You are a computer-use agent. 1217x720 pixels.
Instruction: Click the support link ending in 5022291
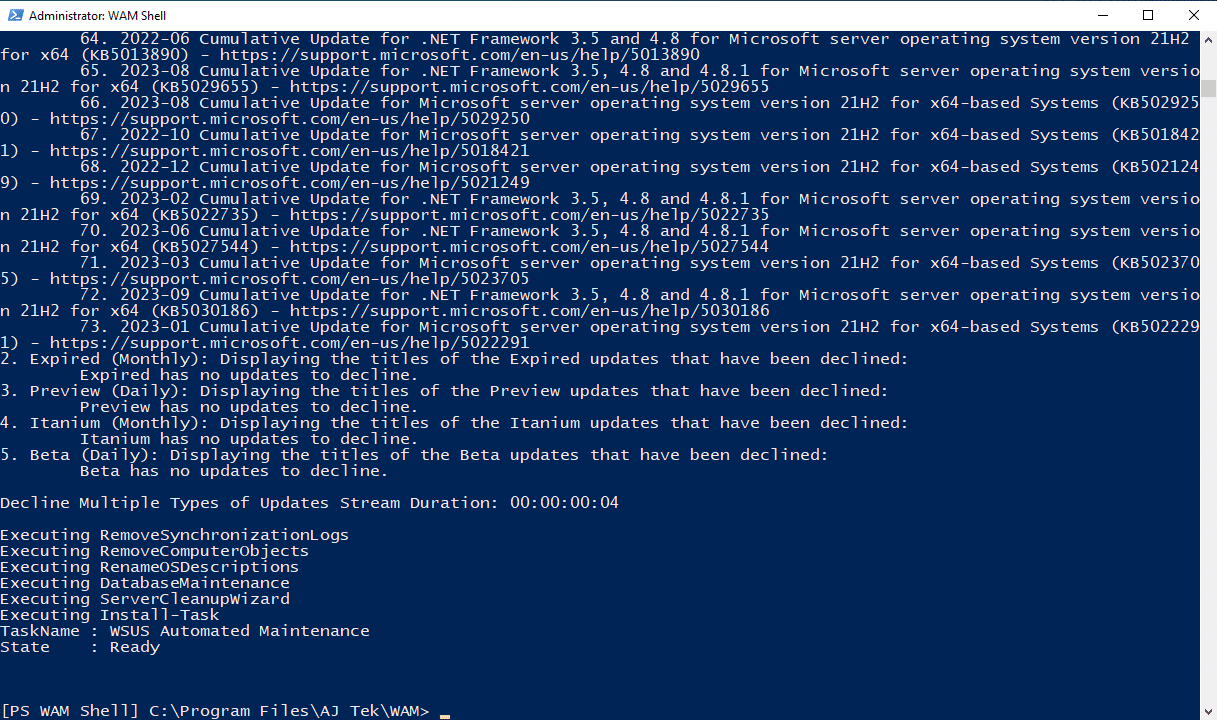click(x=290, y=343)
